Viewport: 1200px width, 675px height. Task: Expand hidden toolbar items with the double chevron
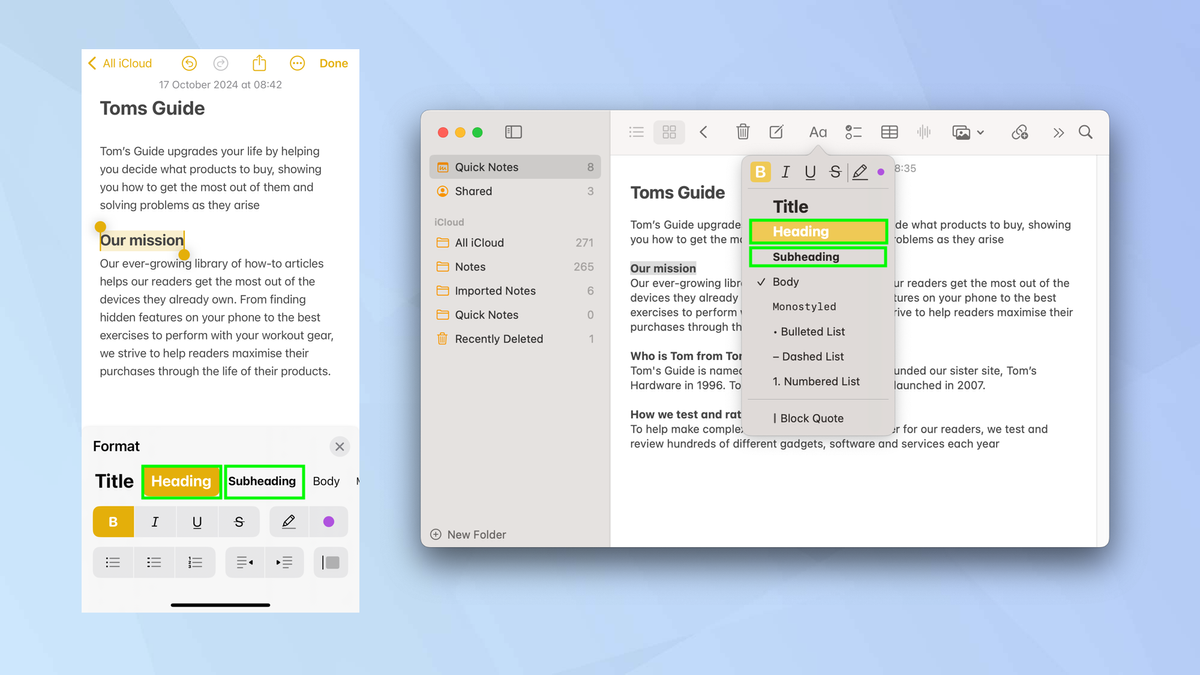coord(1058,131)
